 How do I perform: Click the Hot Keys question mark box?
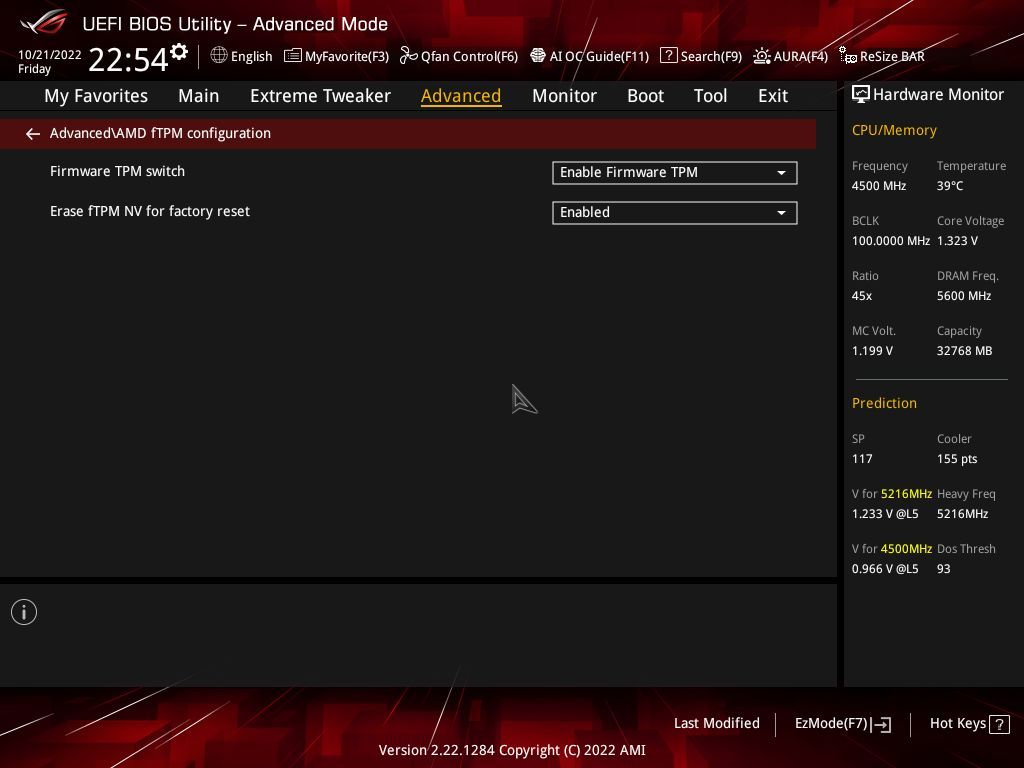(999, 724)
